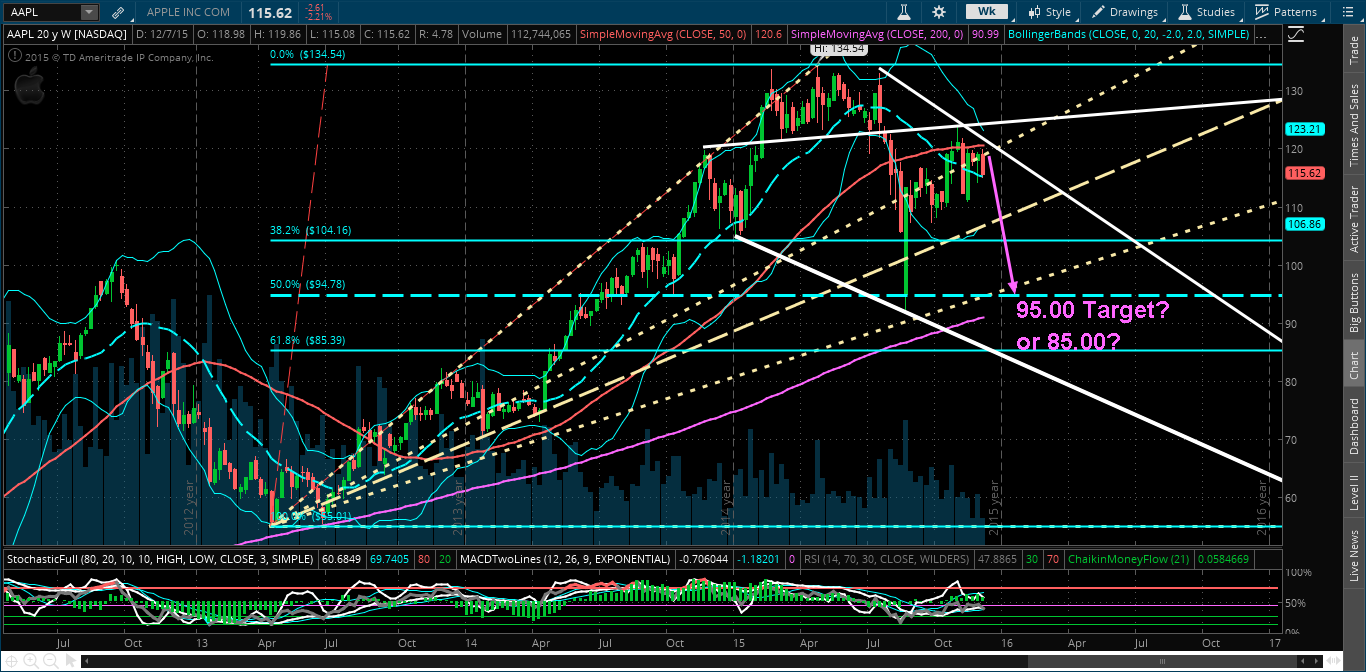The height and width of the screenshot is (672, 1366).
Task: Click the zoom out magnifier icon
Action: click(50, 661)
